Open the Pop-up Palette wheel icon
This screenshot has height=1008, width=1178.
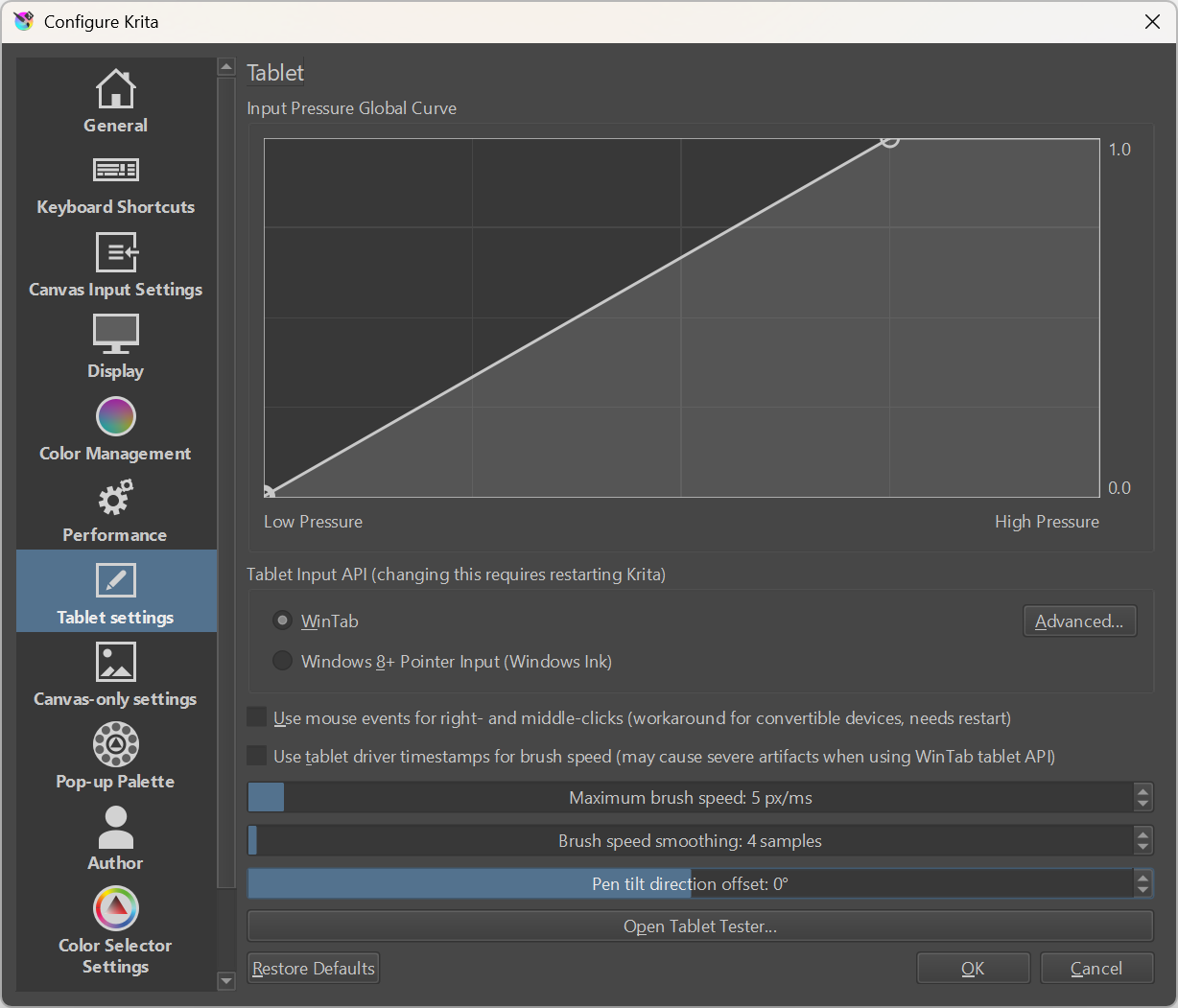tap(116, 744)
